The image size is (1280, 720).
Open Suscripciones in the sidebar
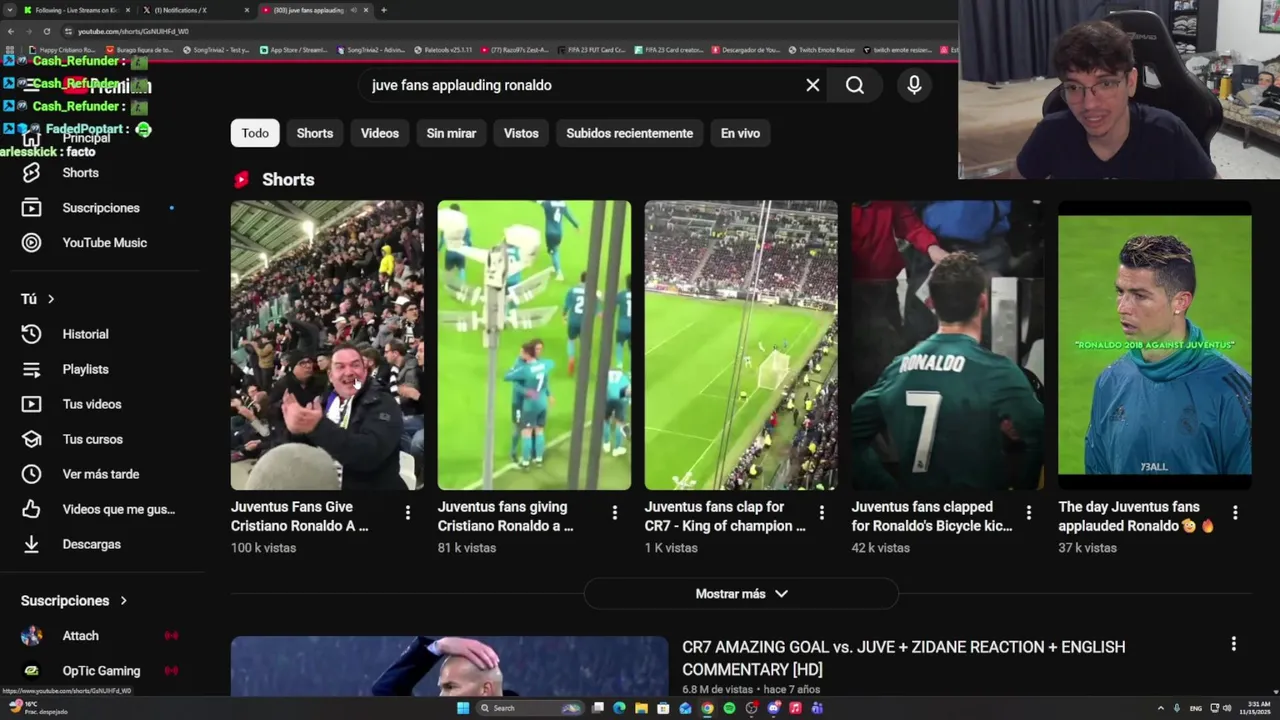point(101,208)
